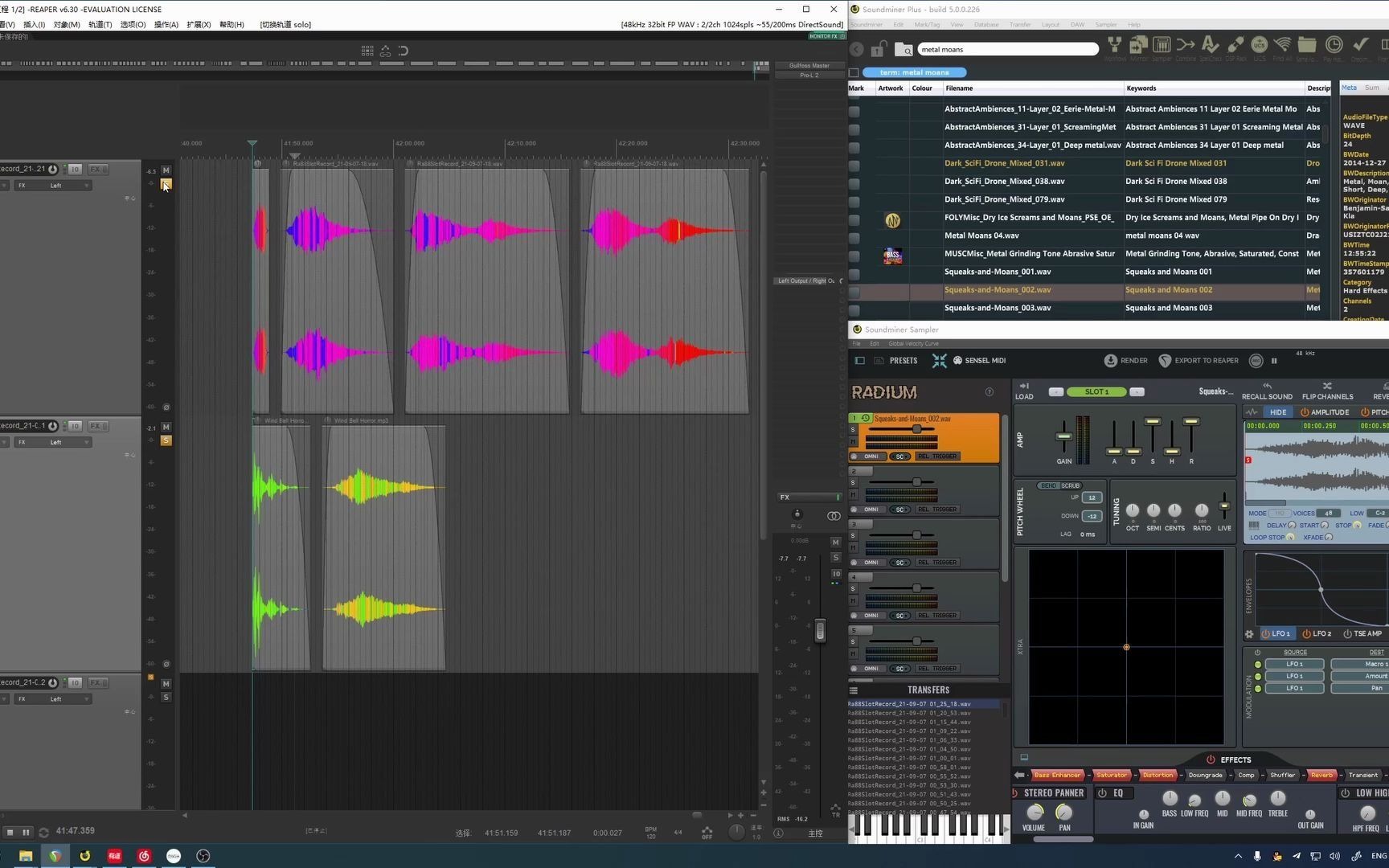The height and width of the screenshot is (868, 1389).
Task: Toggle solo on the second REAPER track
Action: click(x=166, y=440)
